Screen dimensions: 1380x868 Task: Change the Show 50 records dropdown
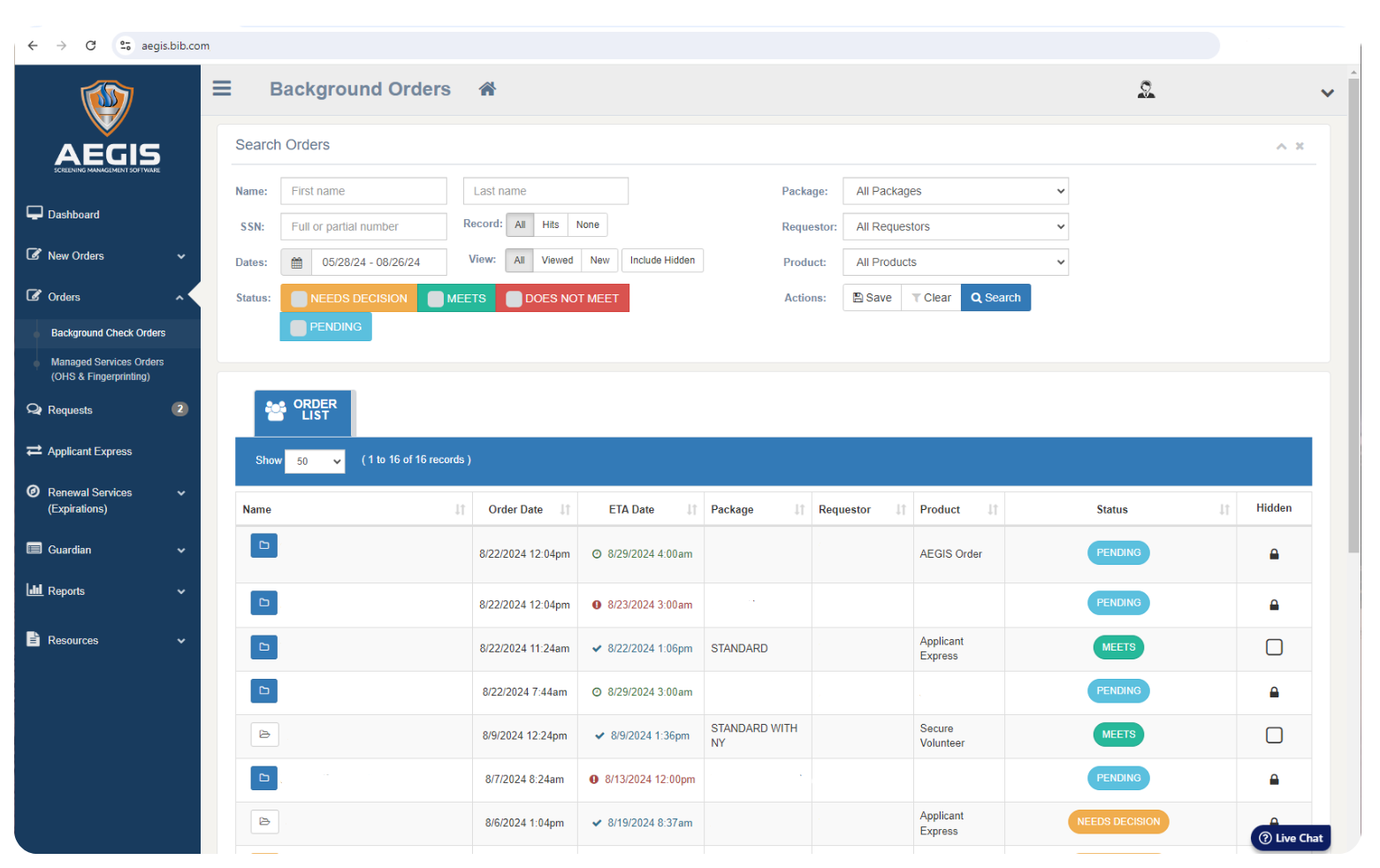(315, 461)
